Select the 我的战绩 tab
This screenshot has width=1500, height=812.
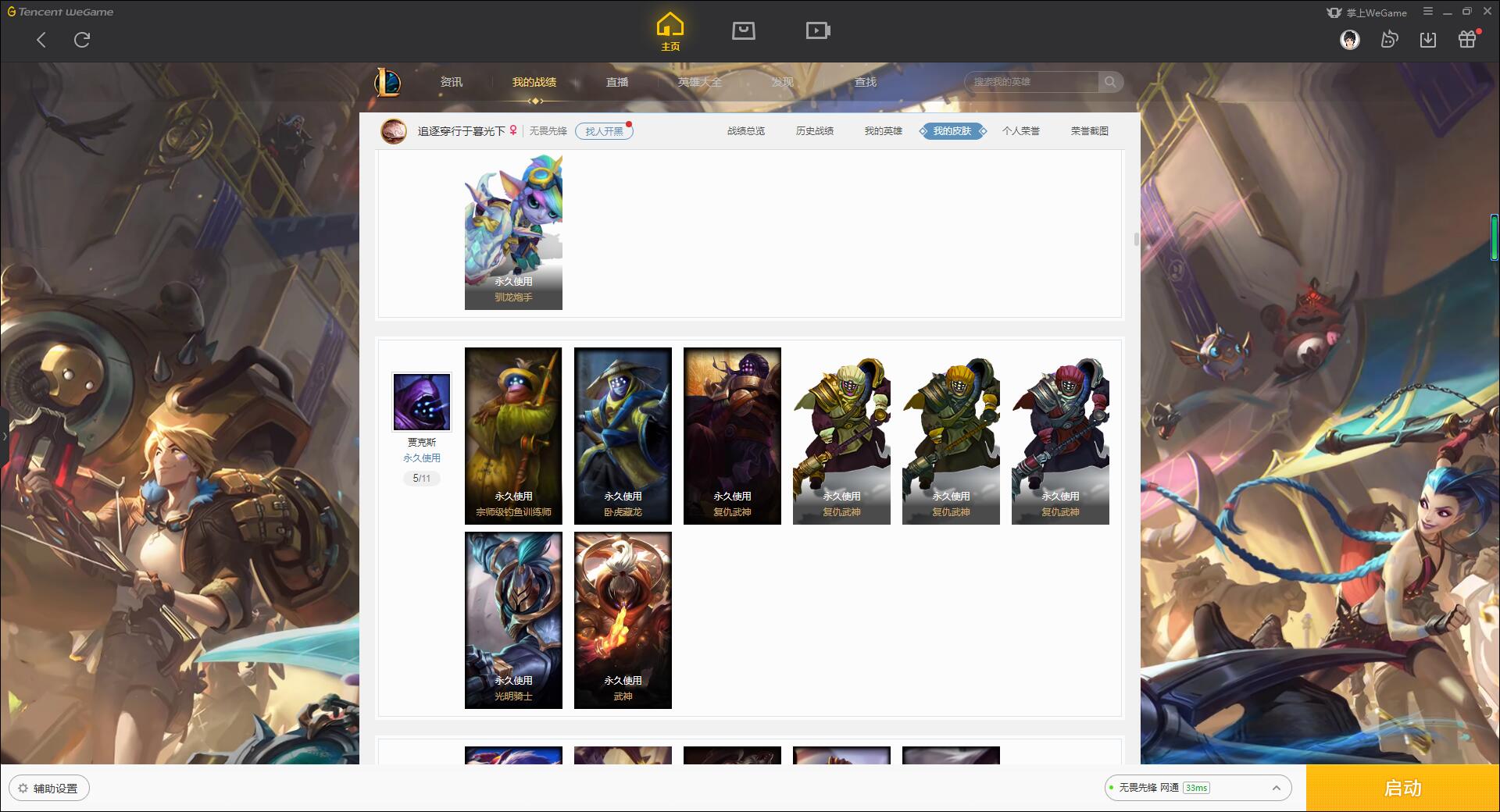pos(534,82)
